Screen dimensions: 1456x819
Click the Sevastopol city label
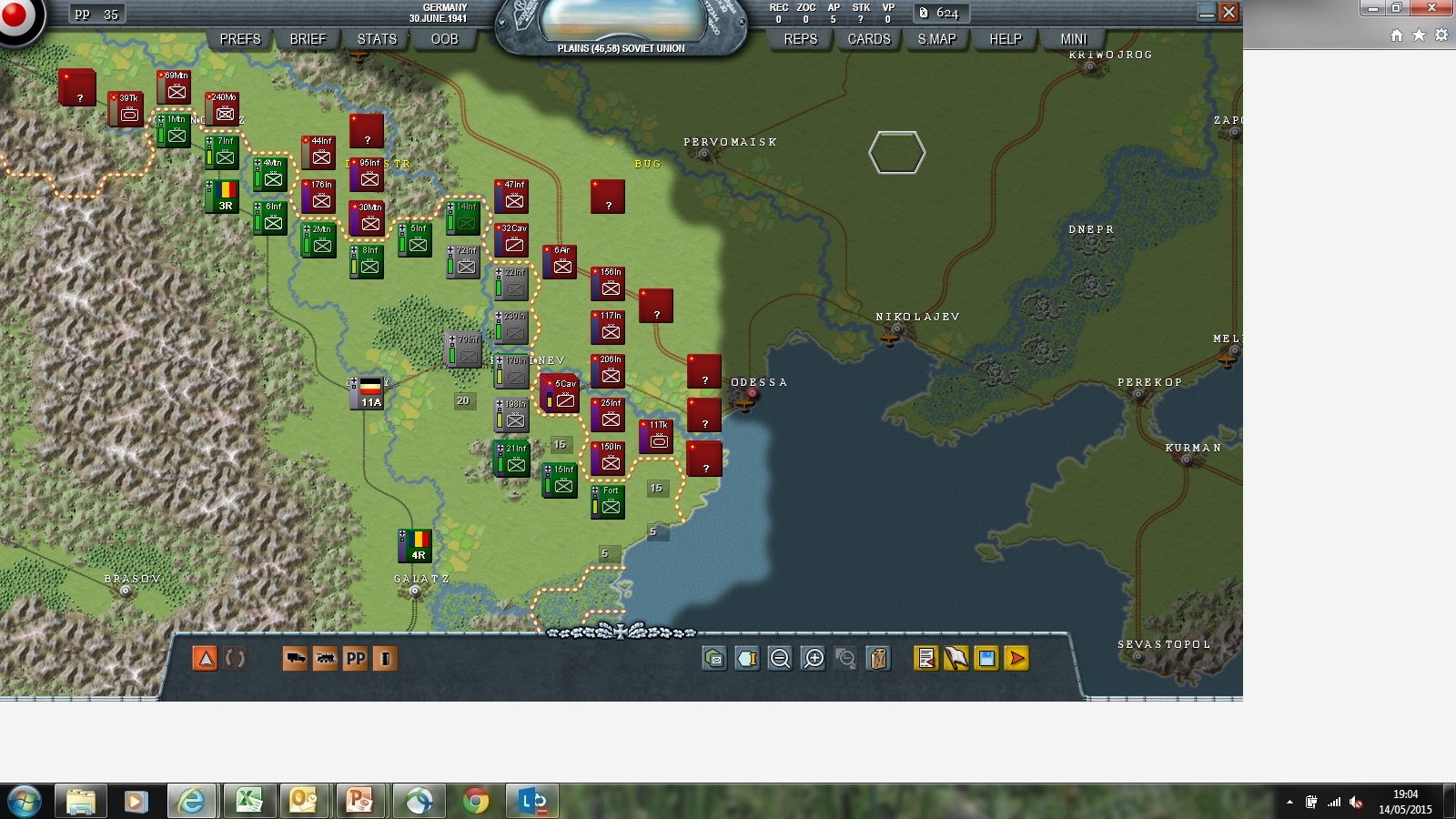click(x=1164, y=644)
